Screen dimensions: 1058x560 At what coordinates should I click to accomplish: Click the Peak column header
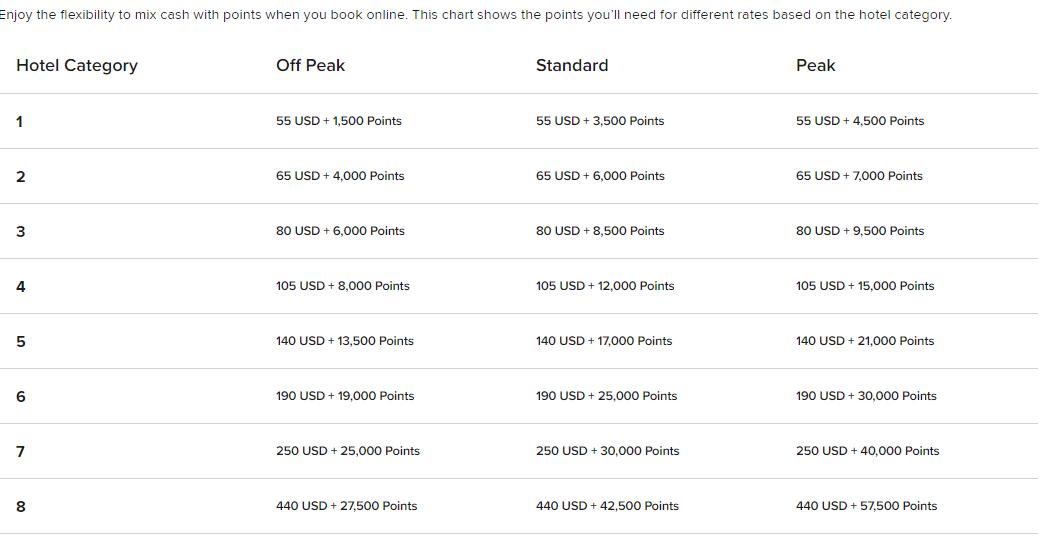[x=816, y=65]
